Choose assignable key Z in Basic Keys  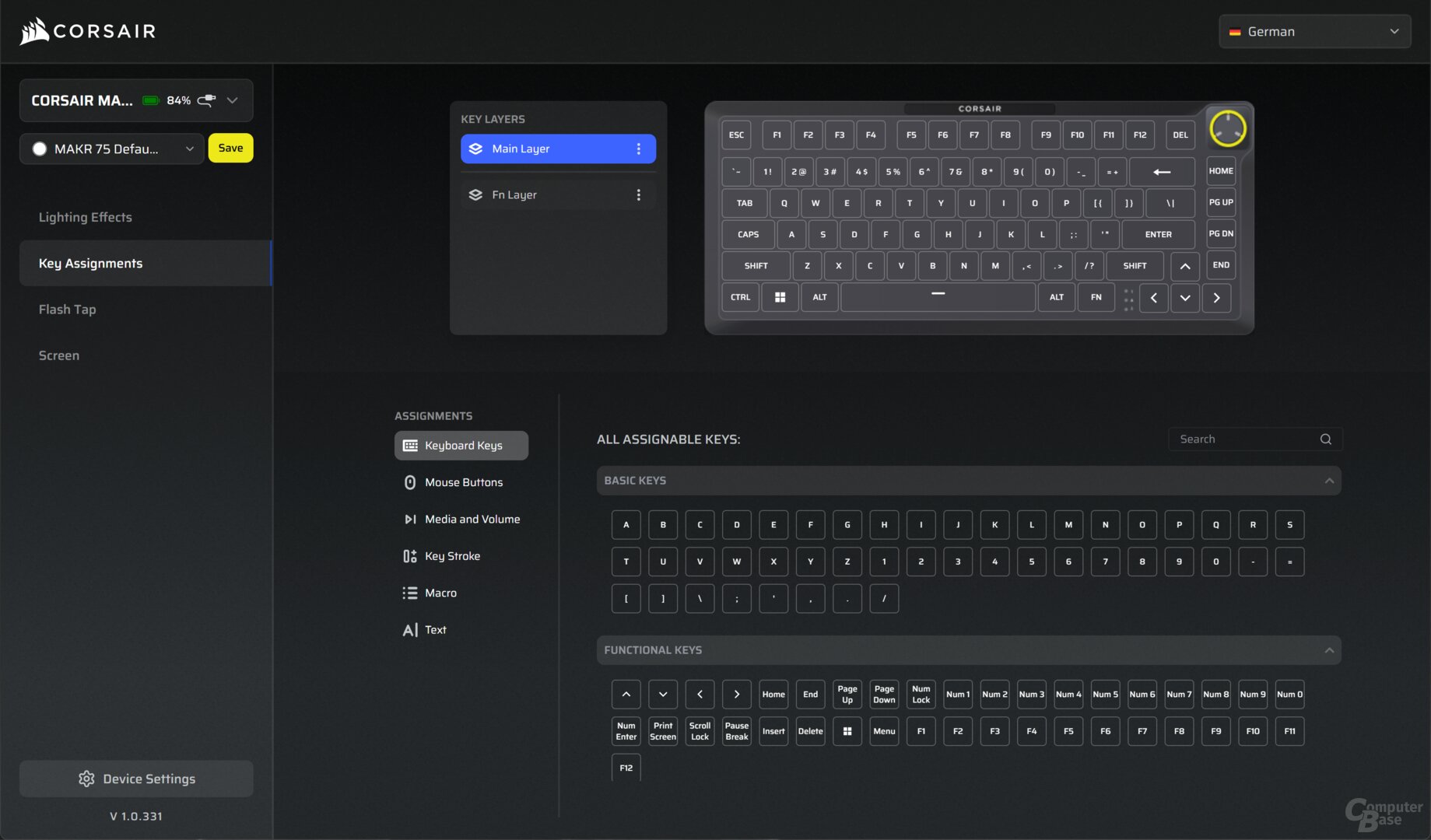[x=847, y=562]
